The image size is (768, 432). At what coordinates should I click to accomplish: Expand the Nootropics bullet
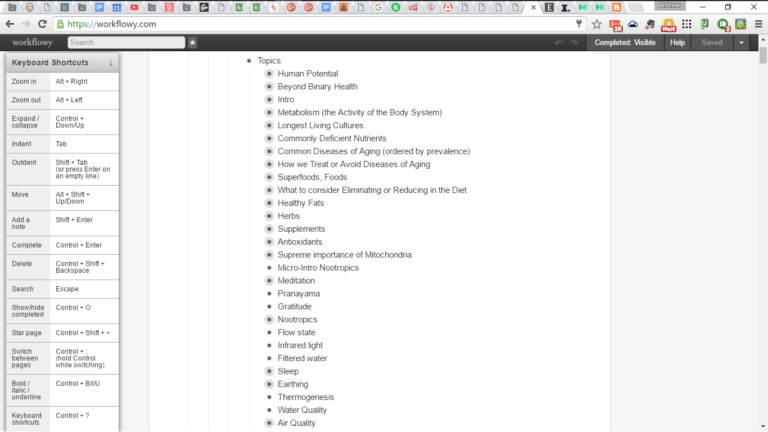click(269, 320)
